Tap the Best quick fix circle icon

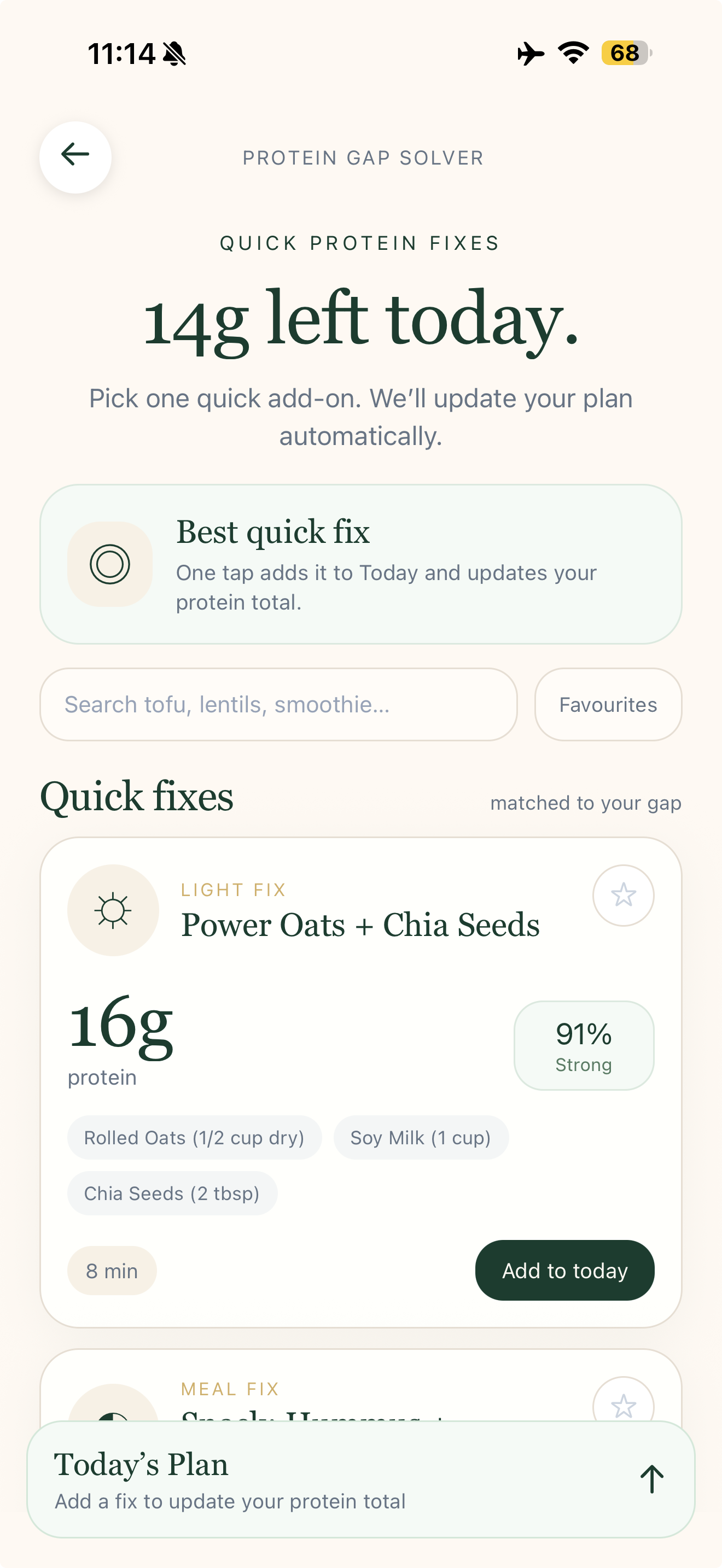pyautogui.click(x=110, y=564)
